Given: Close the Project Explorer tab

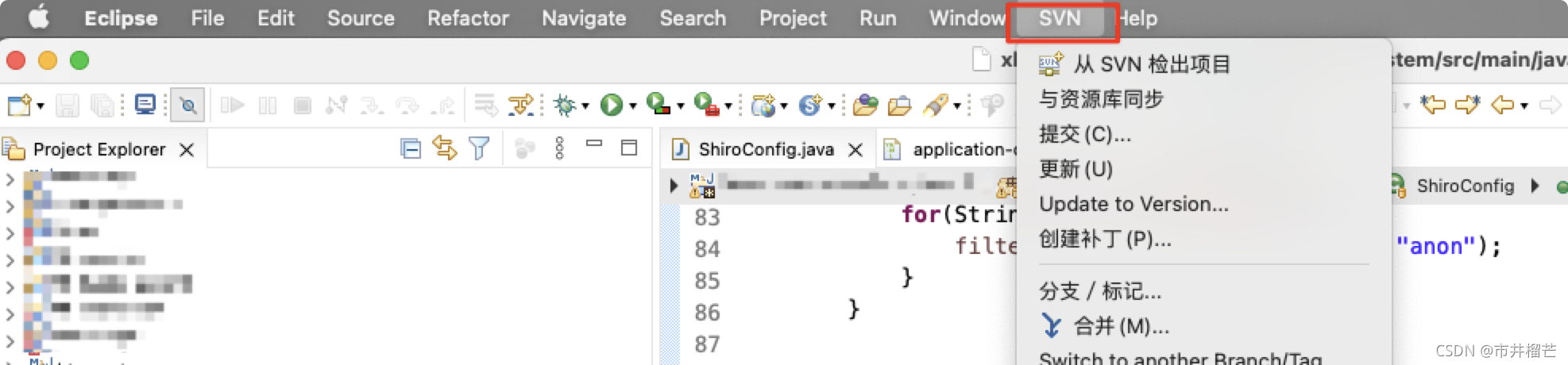Looking at the screenshot, I should (x=187, y=149).
